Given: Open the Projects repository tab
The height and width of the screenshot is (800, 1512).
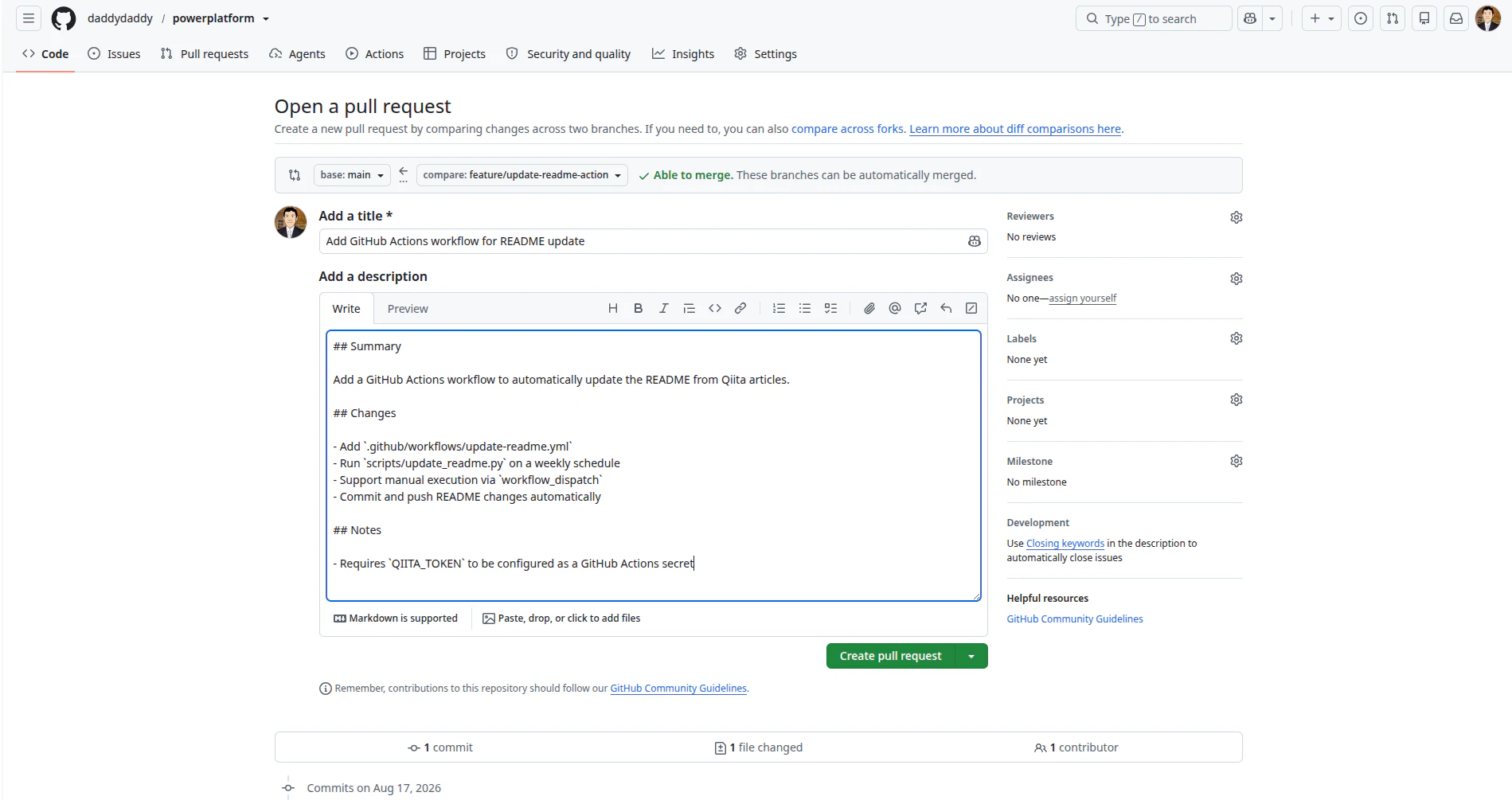Looking at the screenshot, I should pyautogui.click(x=455, y=54).
